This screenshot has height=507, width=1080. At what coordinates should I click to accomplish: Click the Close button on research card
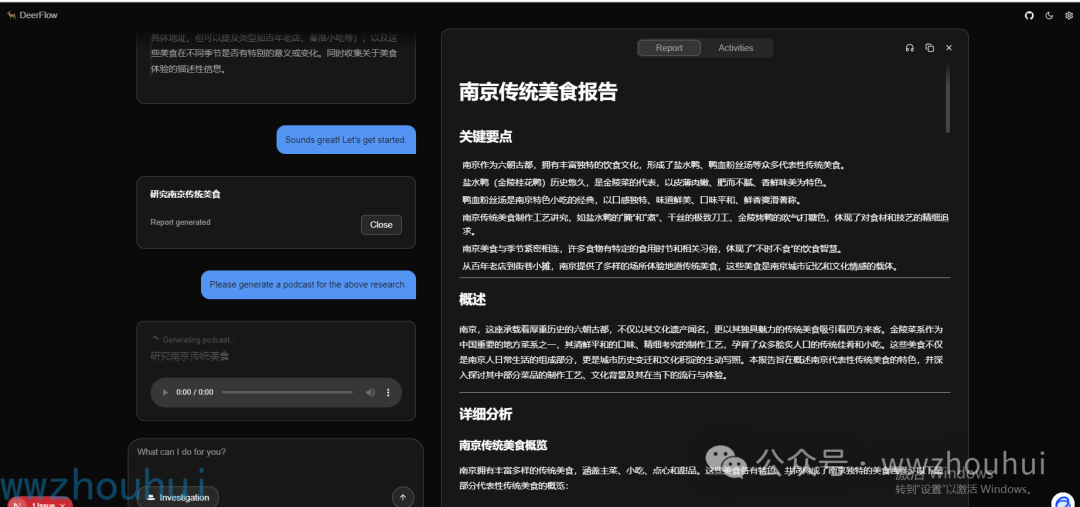pyautogui.click(x=381, y=225)
